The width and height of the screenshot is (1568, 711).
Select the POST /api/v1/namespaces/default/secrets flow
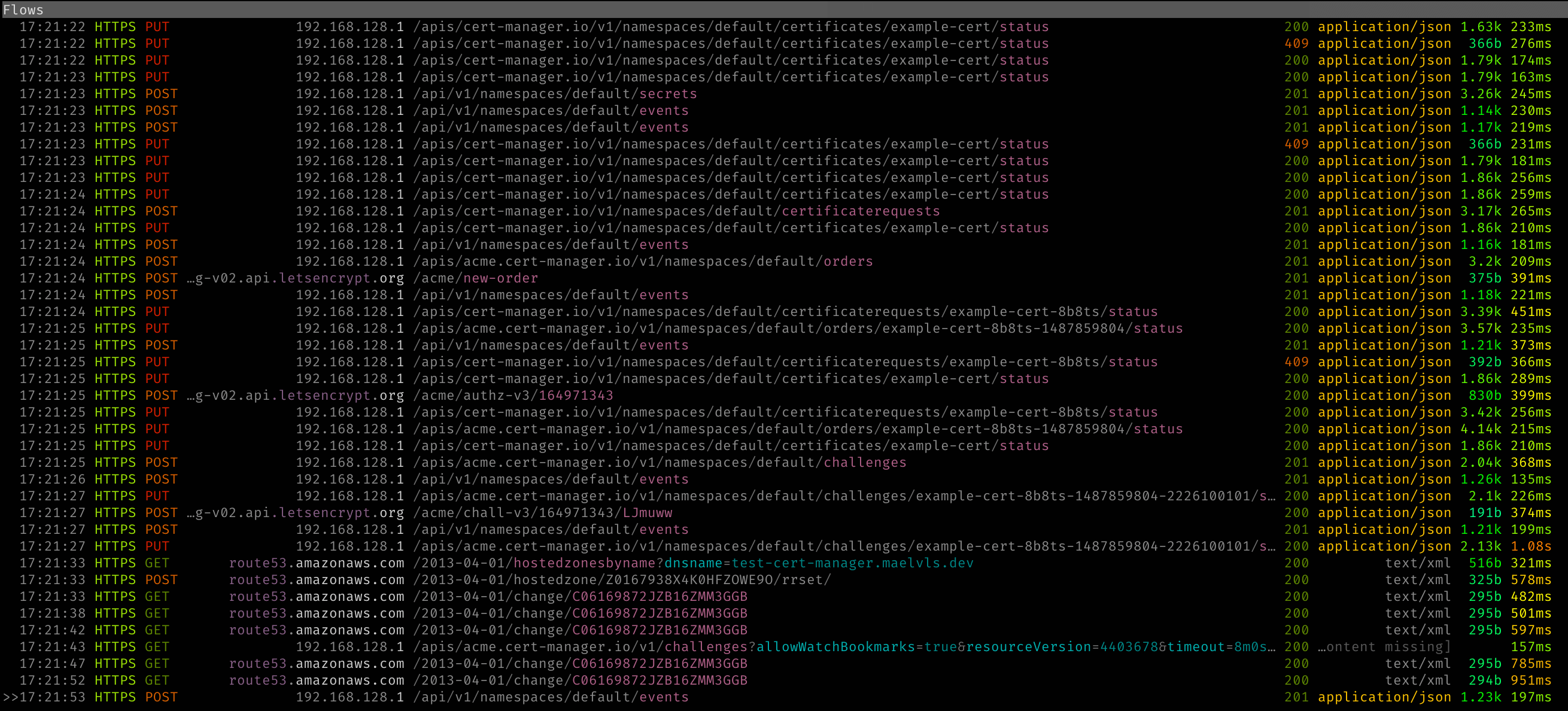click(x=554, y=94)
